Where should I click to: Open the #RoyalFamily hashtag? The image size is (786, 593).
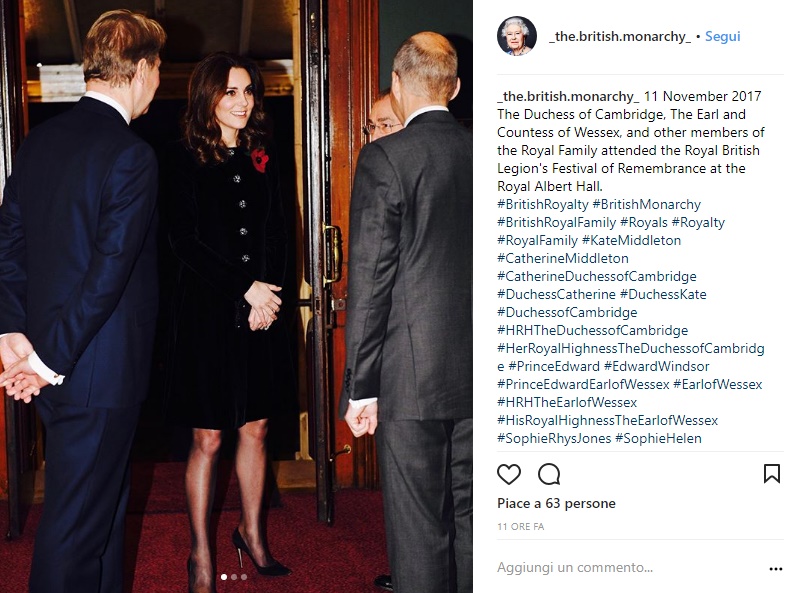[x=537, y=241]
